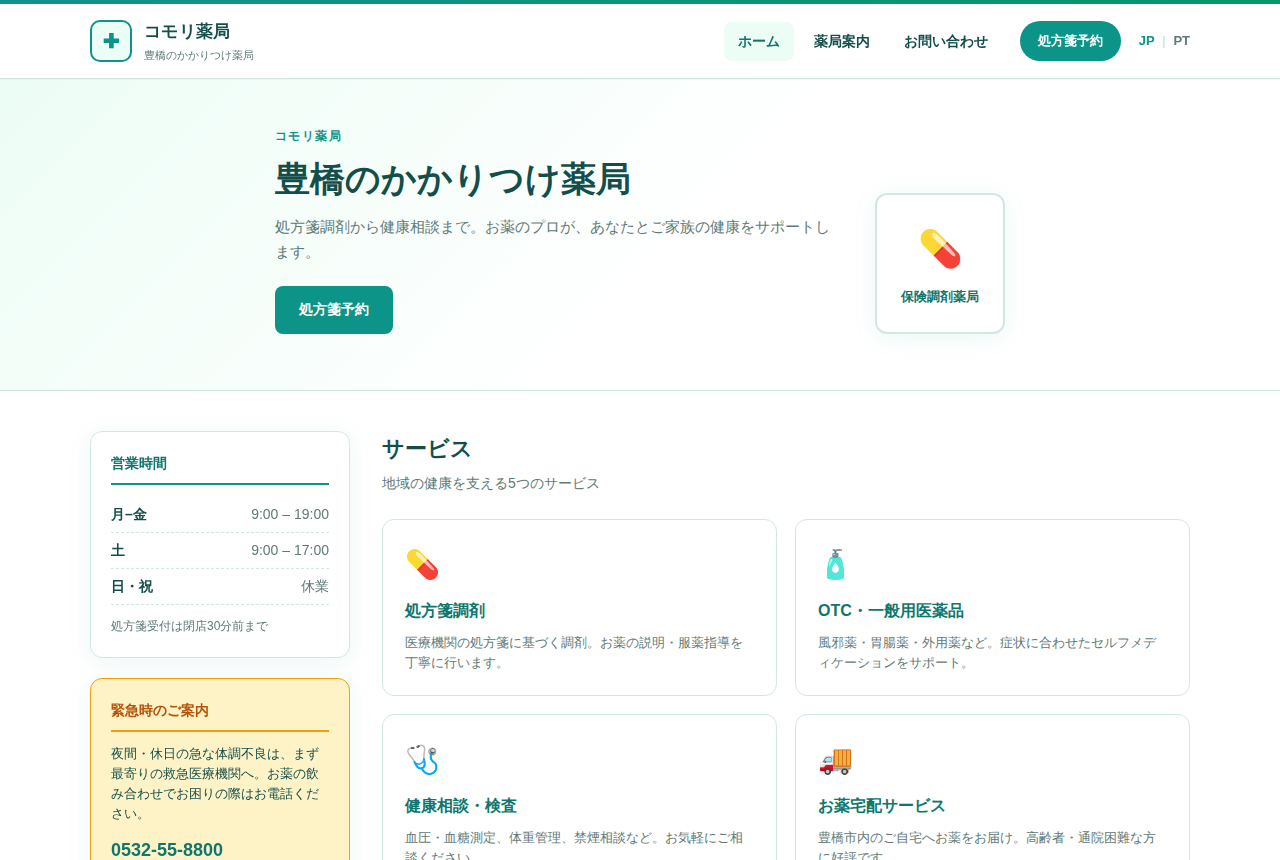The height and width of the screenshot is (860, 1280).
Task: Go to the 薬局案内 navigation item
Action: pos(842,41)
